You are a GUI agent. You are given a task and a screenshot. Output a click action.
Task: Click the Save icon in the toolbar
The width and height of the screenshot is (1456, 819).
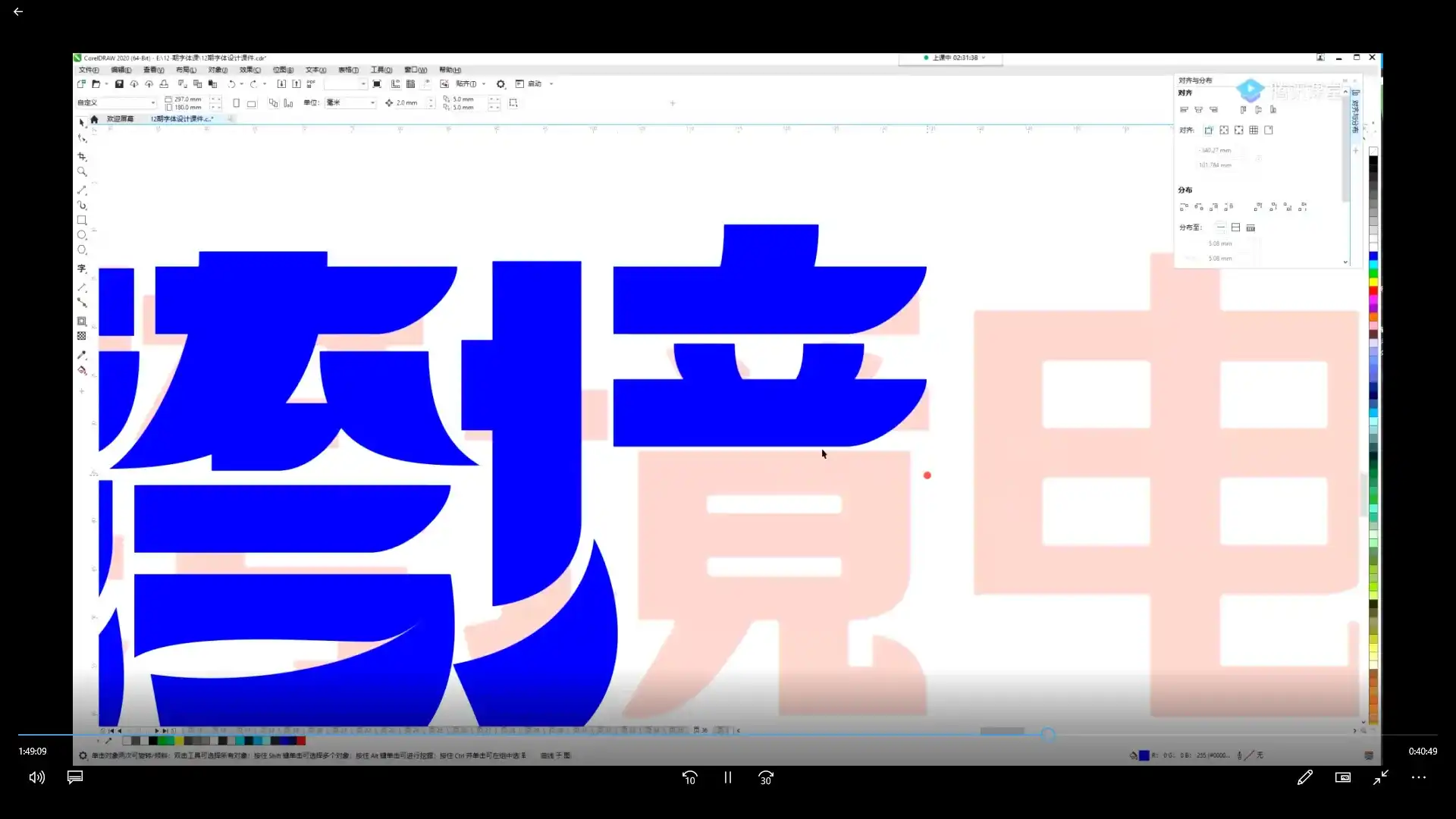click(118, 83)
